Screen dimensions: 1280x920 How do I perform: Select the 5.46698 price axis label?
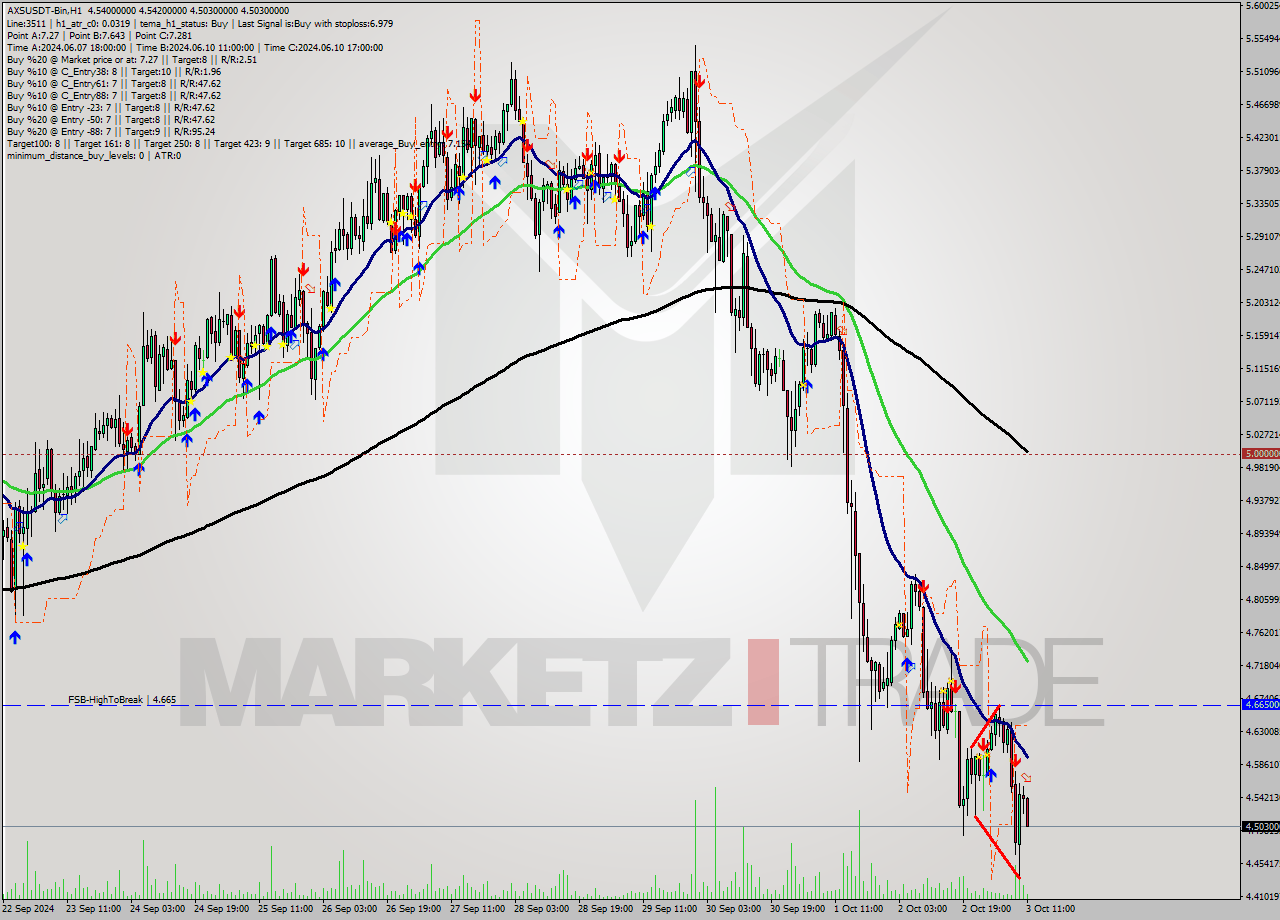1262,105
